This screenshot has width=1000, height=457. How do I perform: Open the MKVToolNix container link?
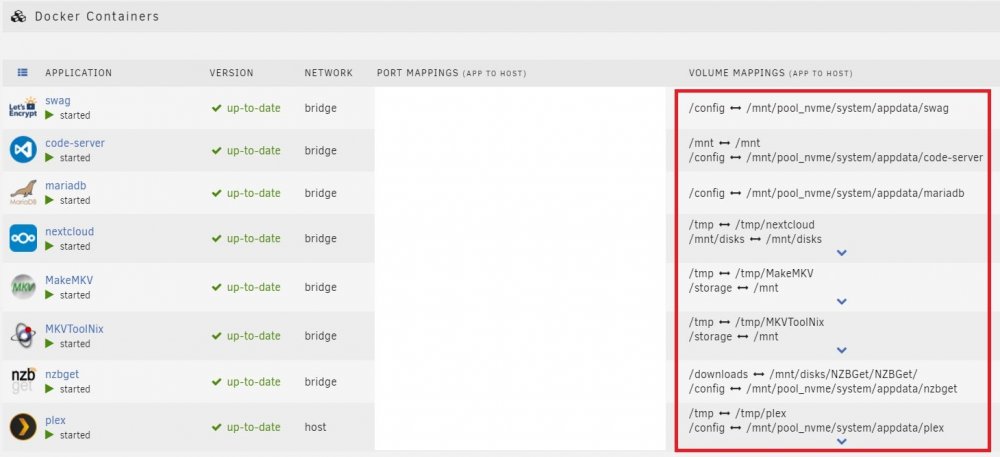point(74,329)
